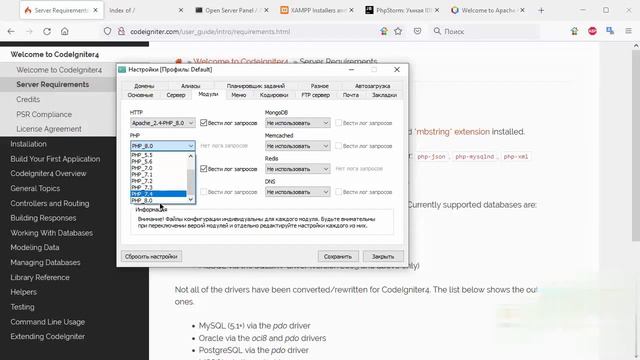Switch to the Алиасы tab
Image resolution: width=640 pixels, height=360 pixels.
(x=190, y=86)
